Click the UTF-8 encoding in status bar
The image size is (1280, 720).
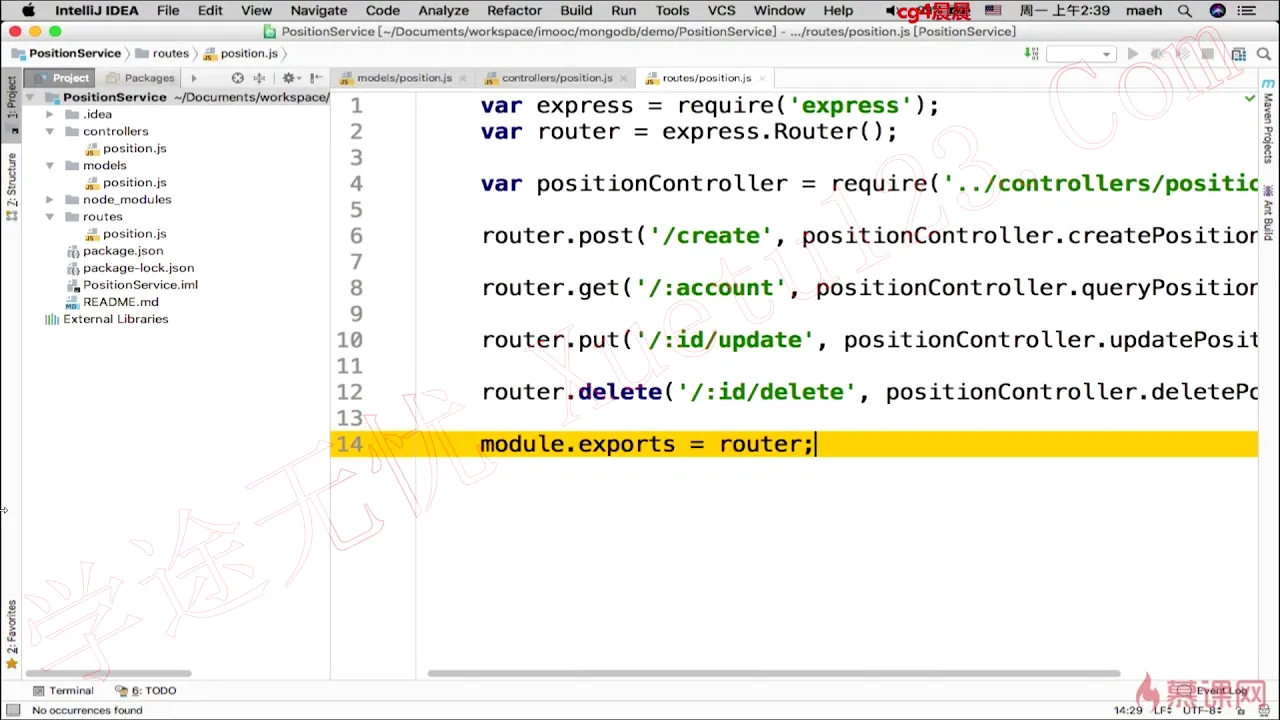pyautogui.click(x=1200, y=710)
